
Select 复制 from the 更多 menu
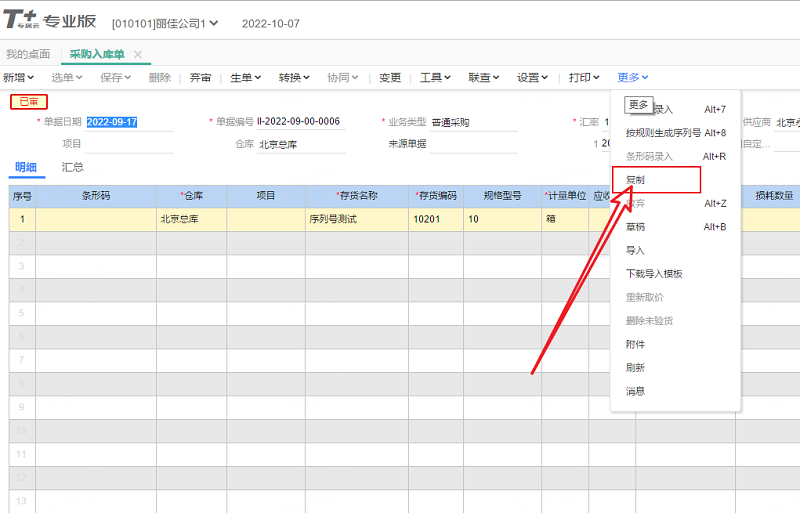pyautogui.click(x=636, y=179)
